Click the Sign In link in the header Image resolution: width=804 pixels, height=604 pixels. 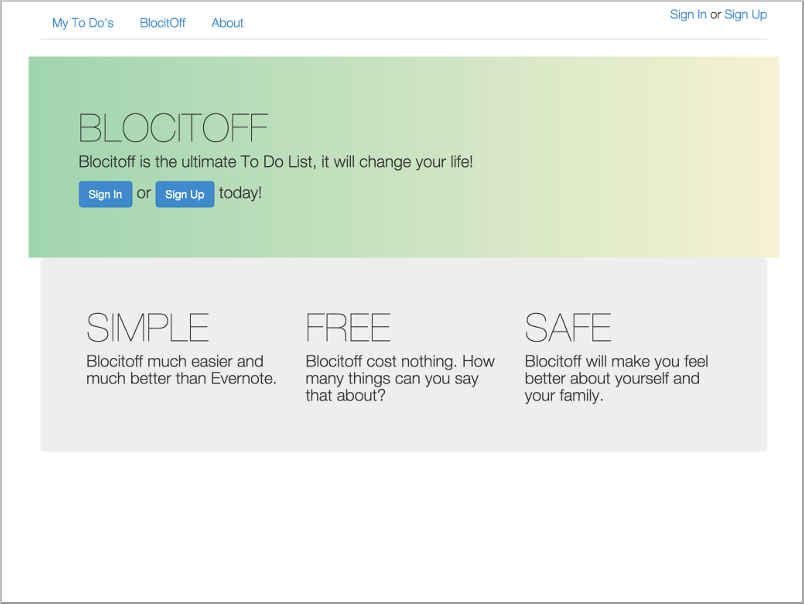[x=688, y=15]
